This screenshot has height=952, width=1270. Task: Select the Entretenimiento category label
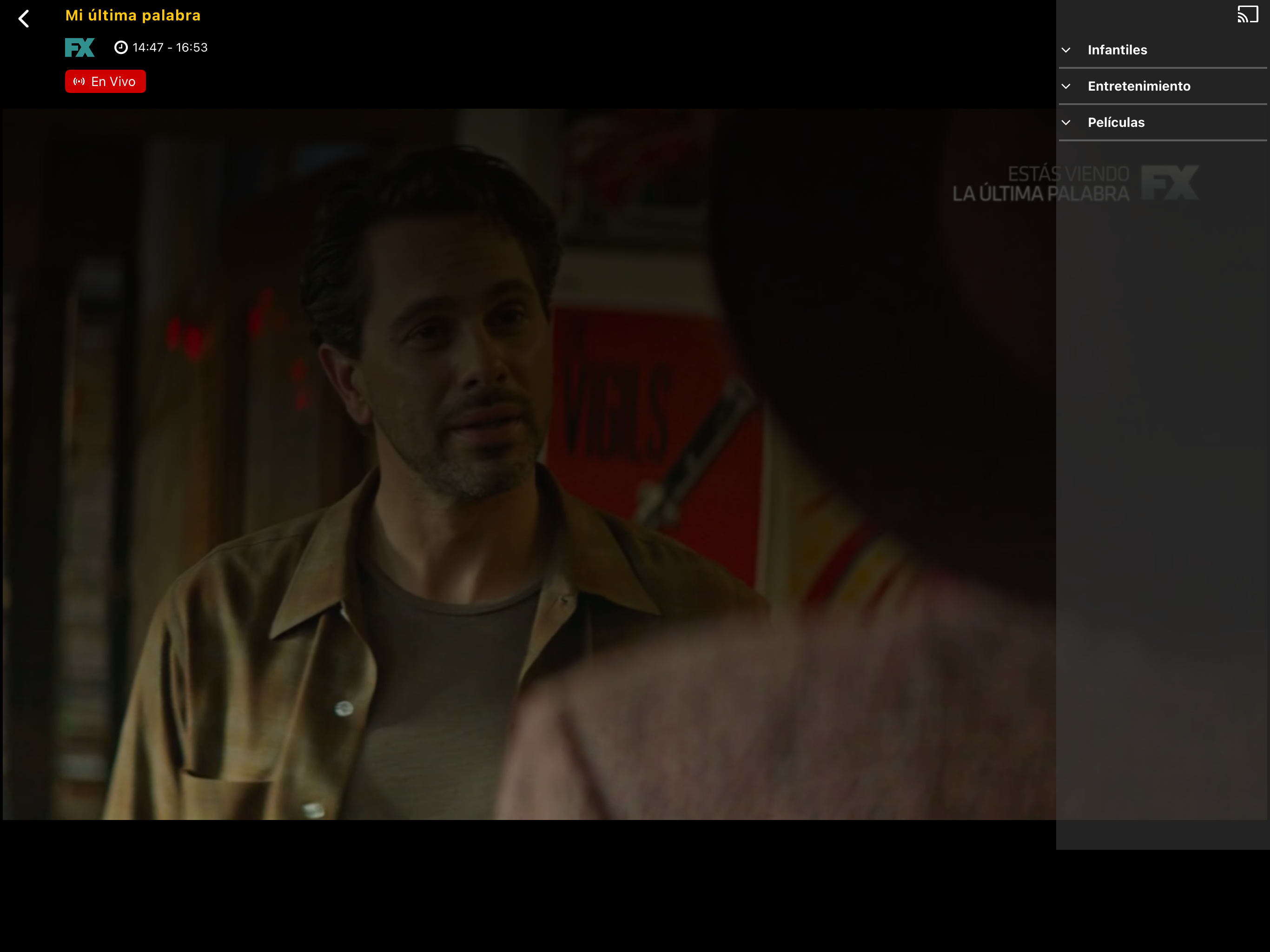tap(1138, 86)
